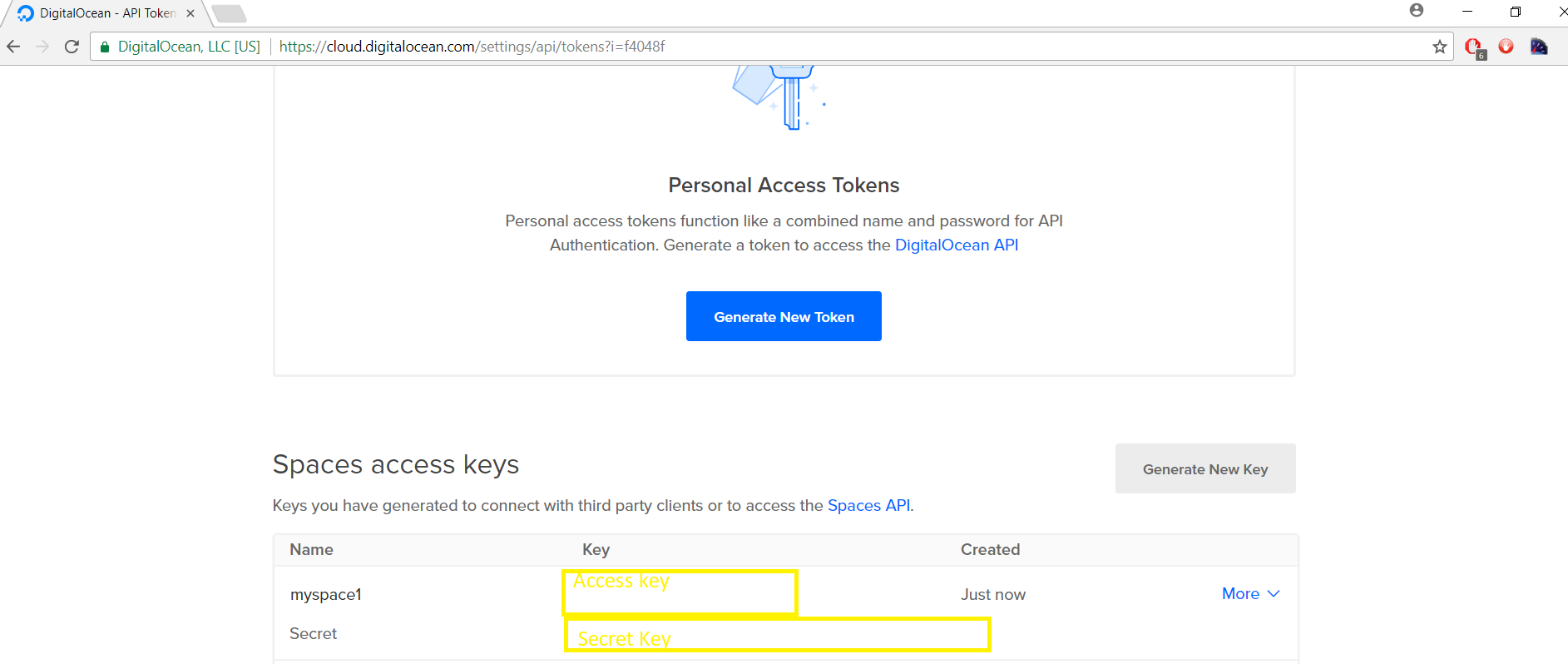Go back to the previous page

tap(14, 47)
